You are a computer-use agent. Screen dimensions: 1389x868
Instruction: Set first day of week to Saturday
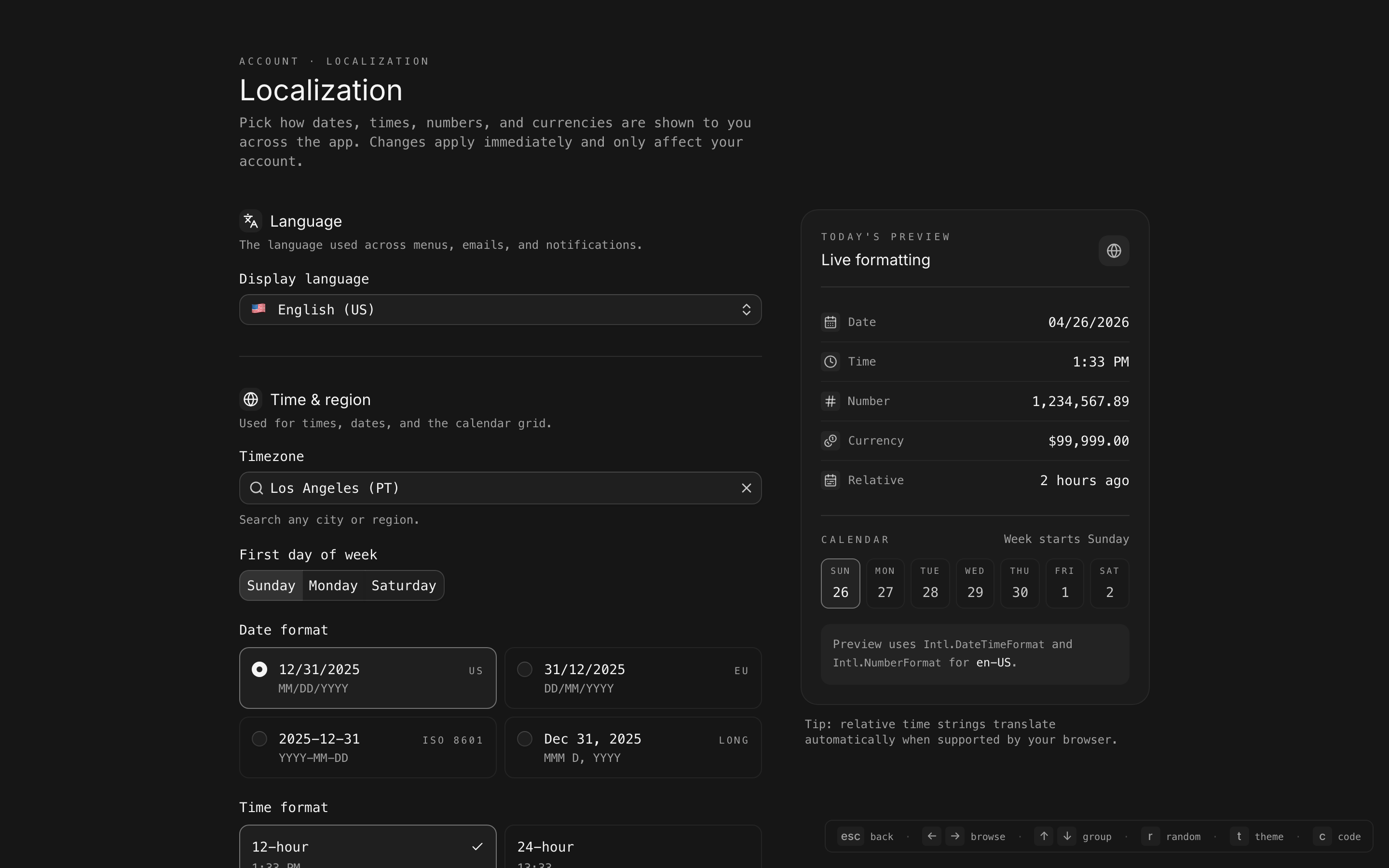pyautogui.click(x=404, y=585)
